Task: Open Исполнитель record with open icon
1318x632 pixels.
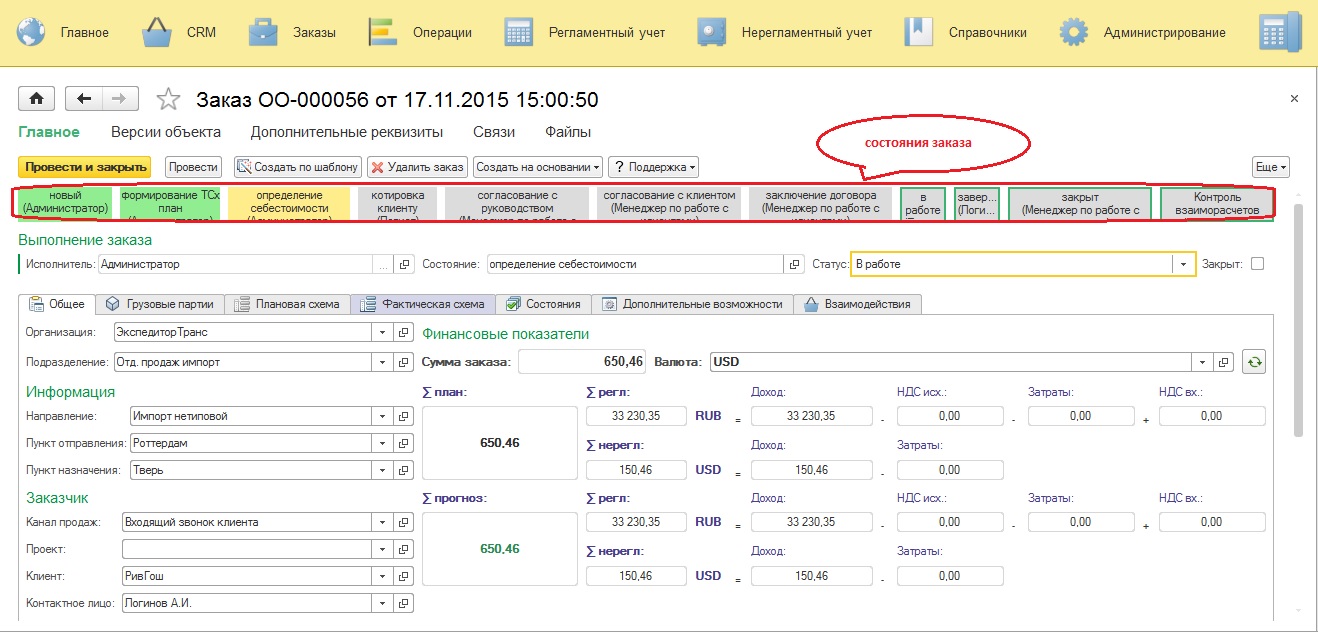Action: point(405,264)
